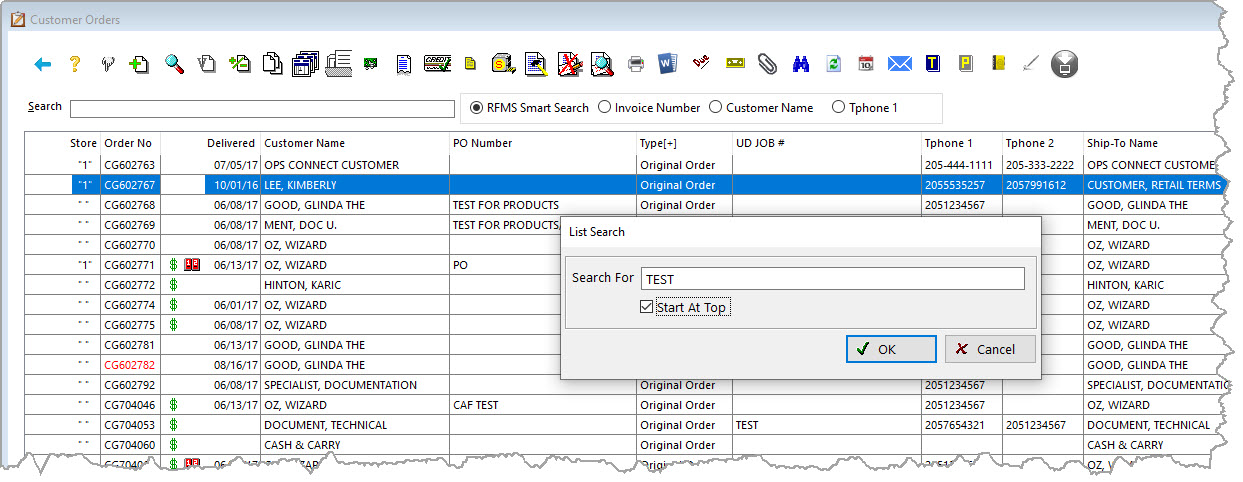This screenshot has width=1243, height=482.
Task: Click the yellow P icon
Action: (x=965, y=65)
